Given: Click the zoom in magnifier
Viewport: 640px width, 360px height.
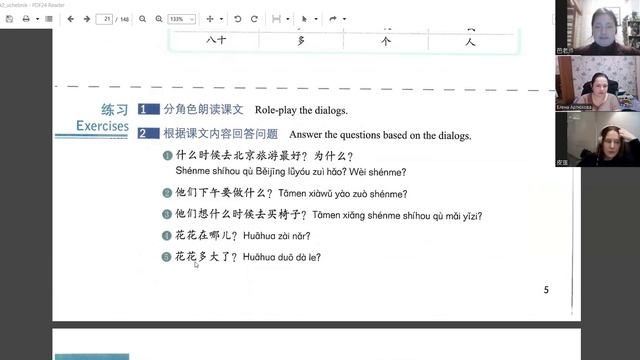Looking at the screenshot, I should pos(159,19).
